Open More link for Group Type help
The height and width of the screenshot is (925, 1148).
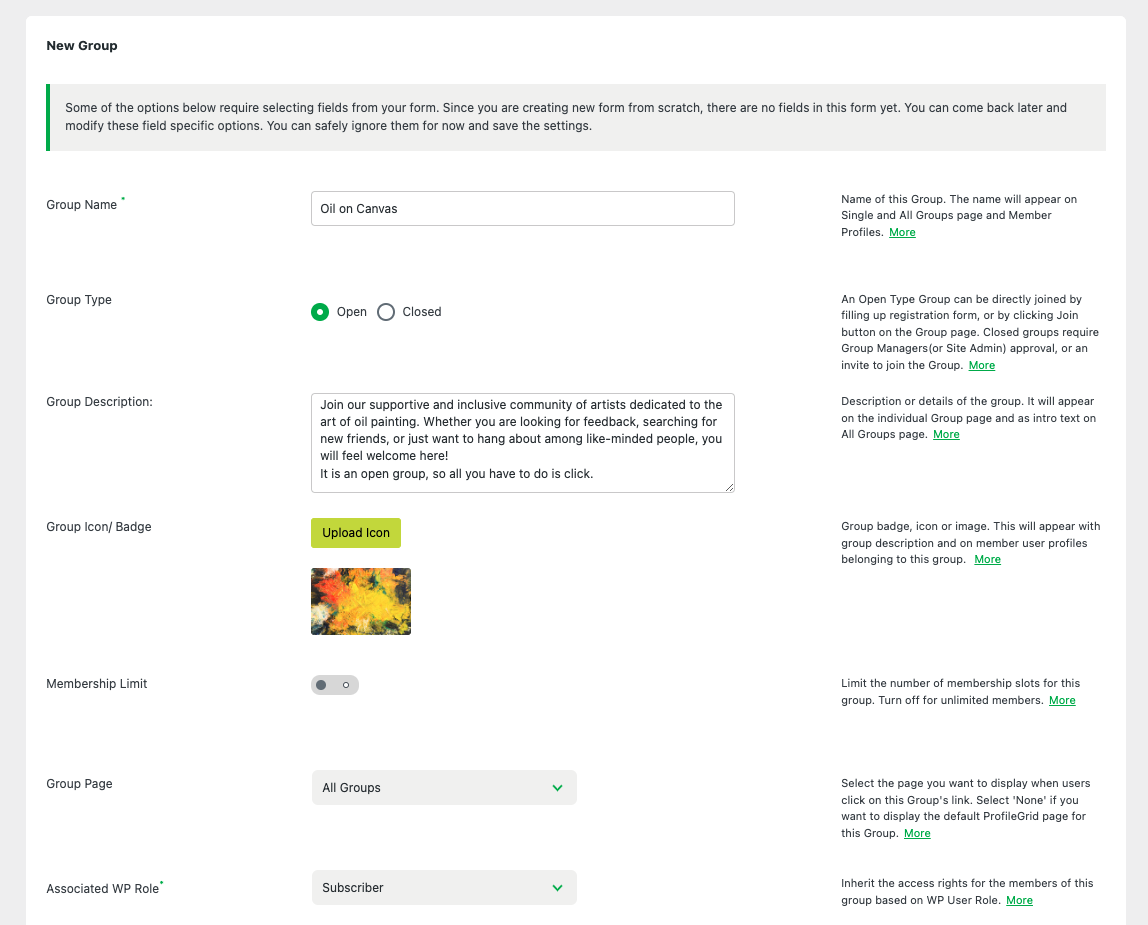pos(982,365)
